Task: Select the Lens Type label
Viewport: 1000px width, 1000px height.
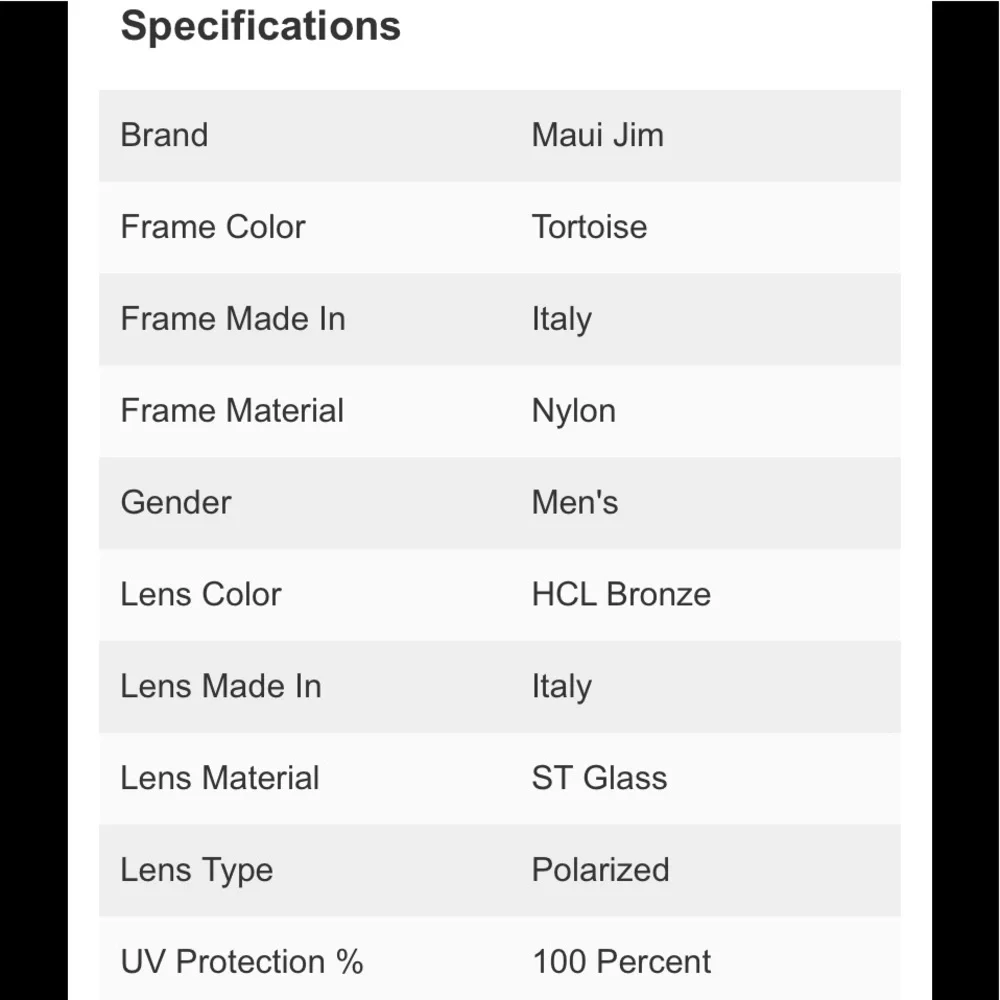Action: tap(197, 871)
